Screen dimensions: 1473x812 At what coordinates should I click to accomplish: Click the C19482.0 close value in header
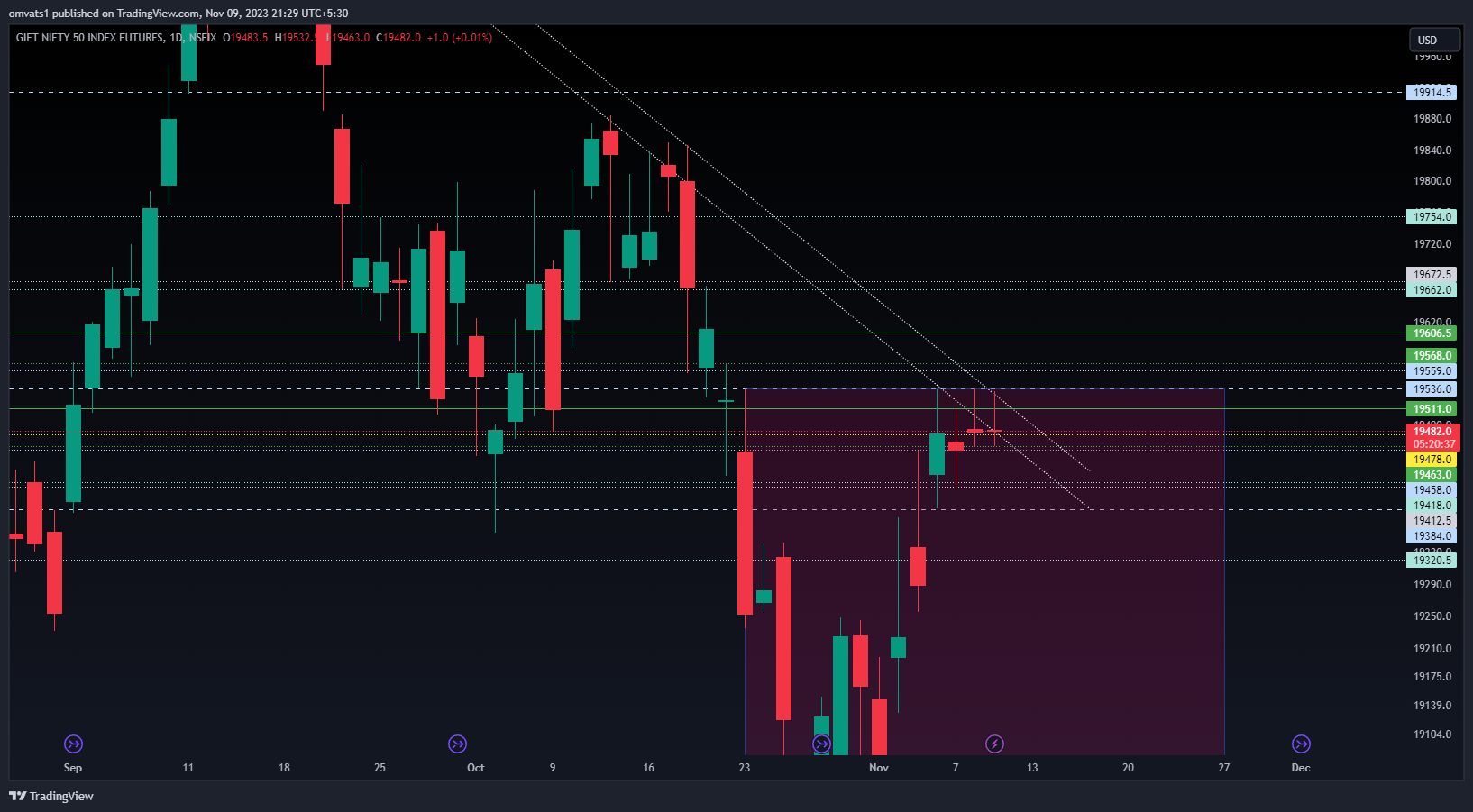pos(398,38)
